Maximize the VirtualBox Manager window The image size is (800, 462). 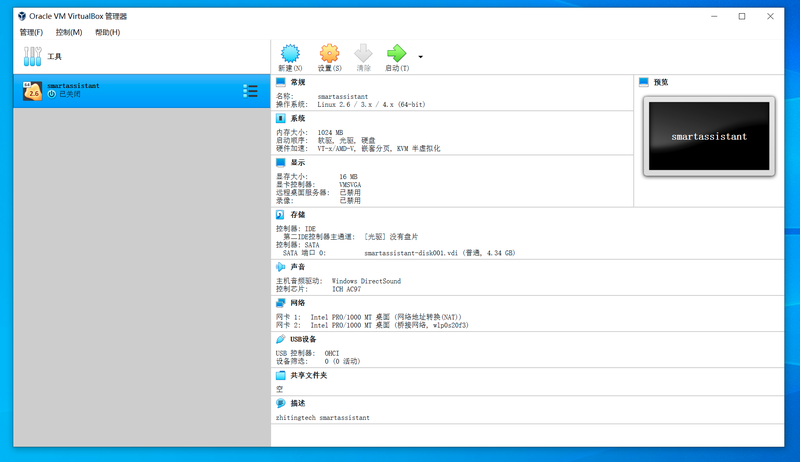tap(742, 16)
